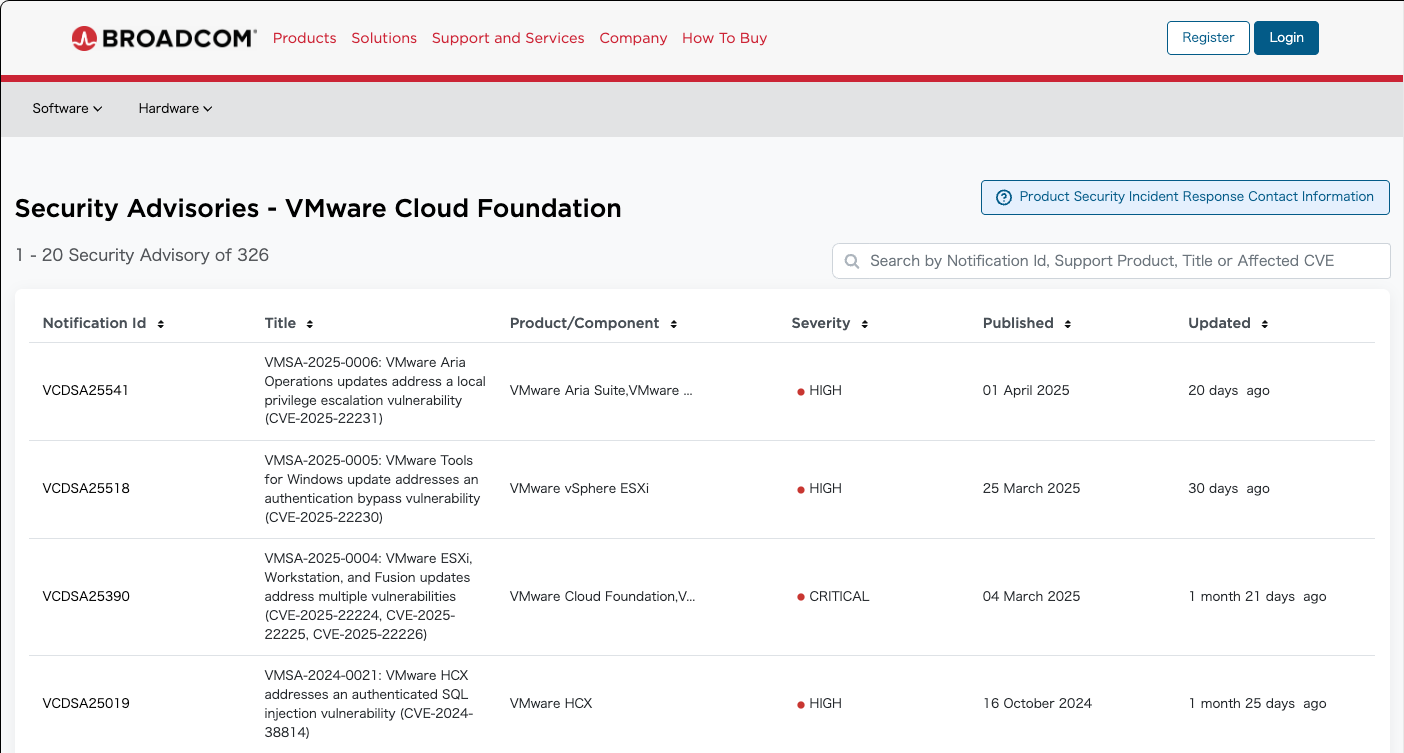Open Support and Services menu
This screenshot has width=1404, height=753.
click(508, 38)
